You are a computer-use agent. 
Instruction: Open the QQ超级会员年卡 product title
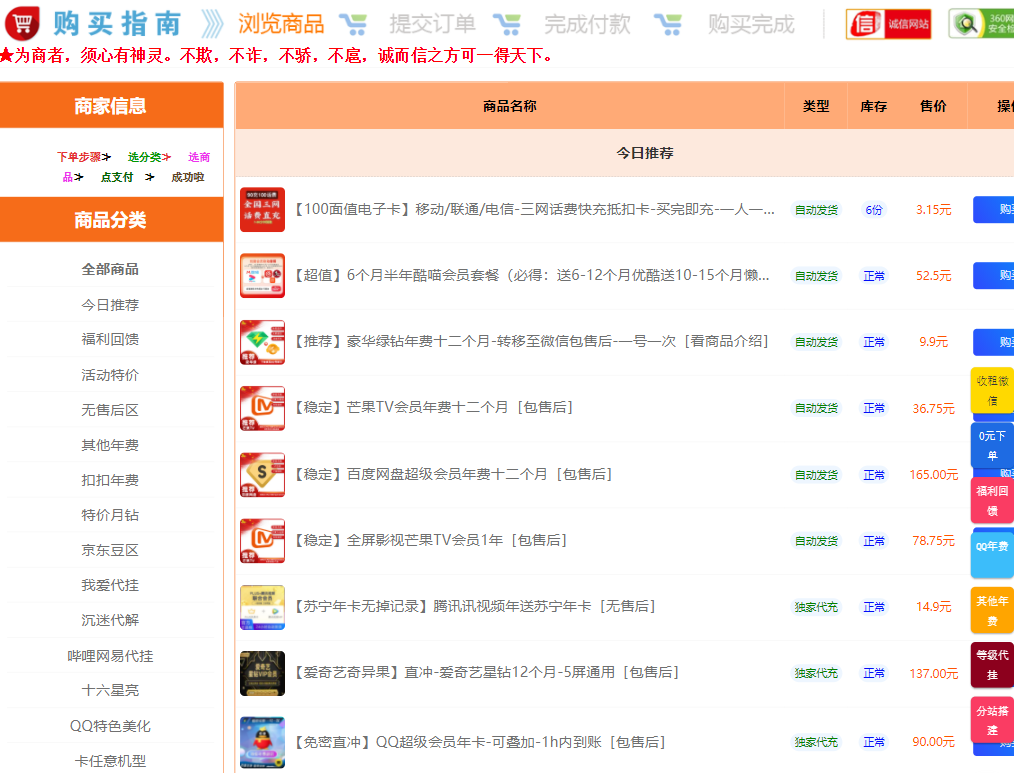(480, 742)
